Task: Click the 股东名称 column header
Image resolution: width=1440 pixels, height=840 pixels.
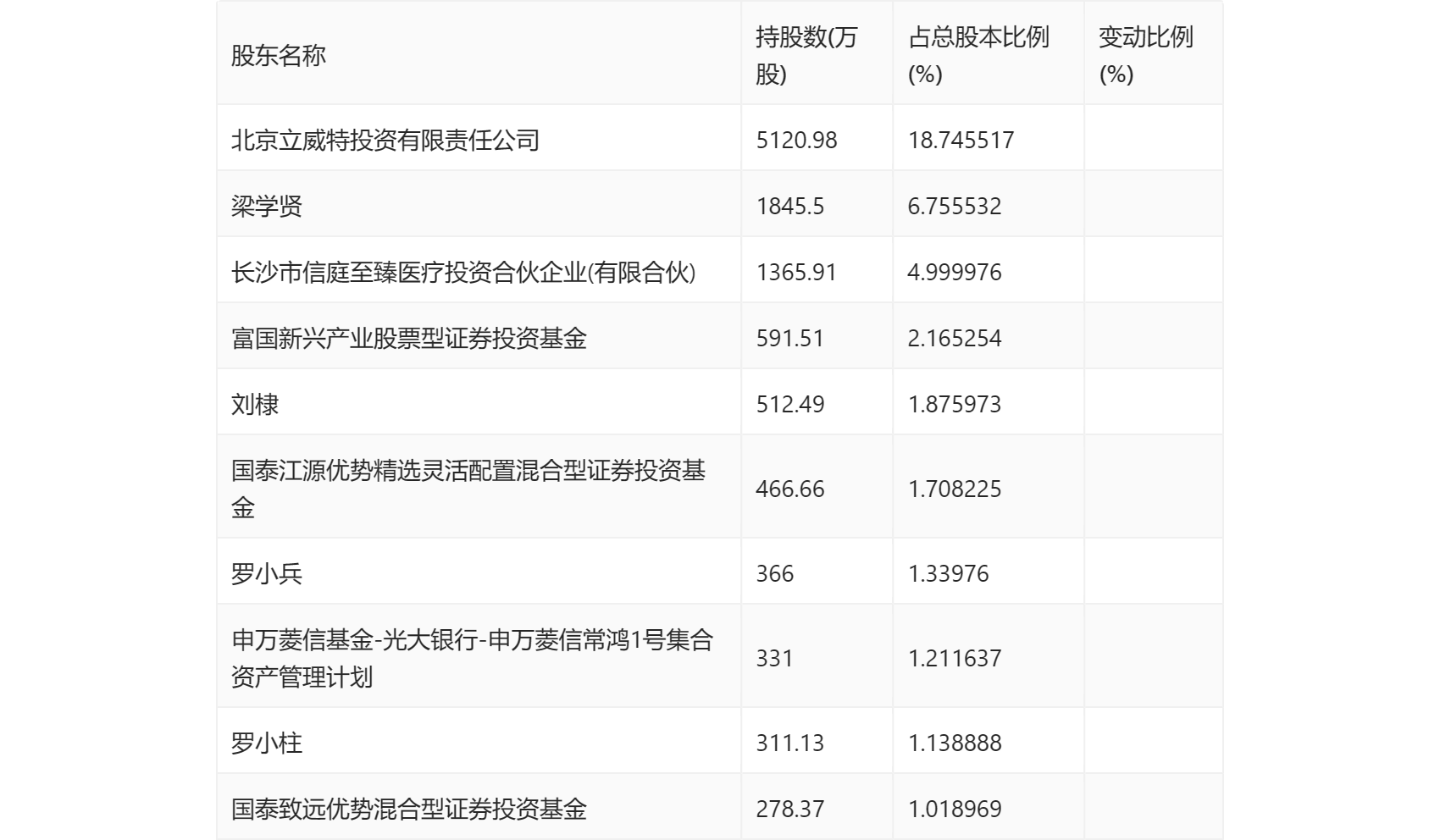Action: (279, 56)
